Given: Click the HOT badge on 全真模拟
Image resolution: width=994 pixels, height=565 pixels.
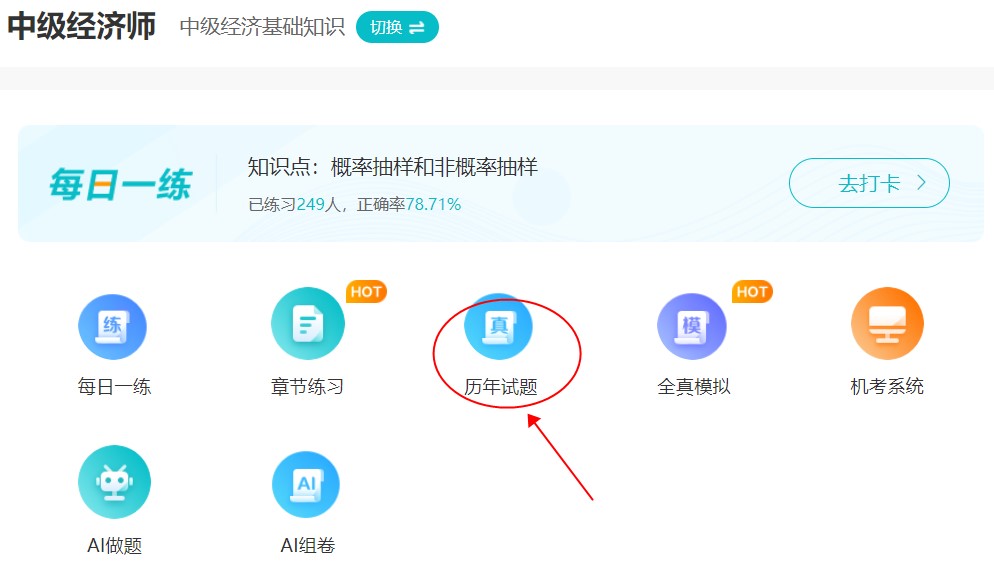Looking at the screenshot, I should click(x=752, y=292).
